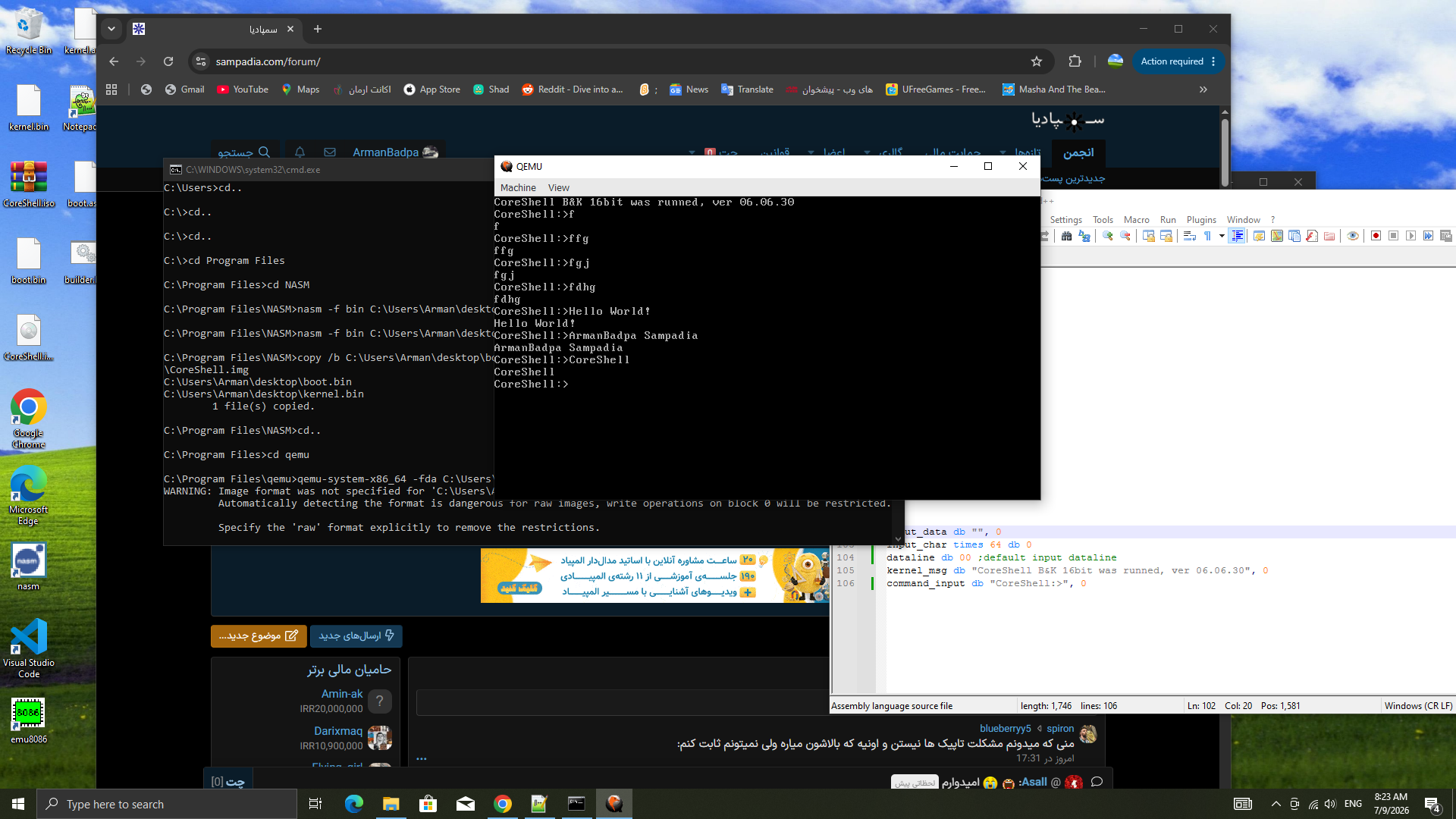Open the Settings menu in Notepad++
This screenshot has width=1456, height=819.
coord(1065,220)
